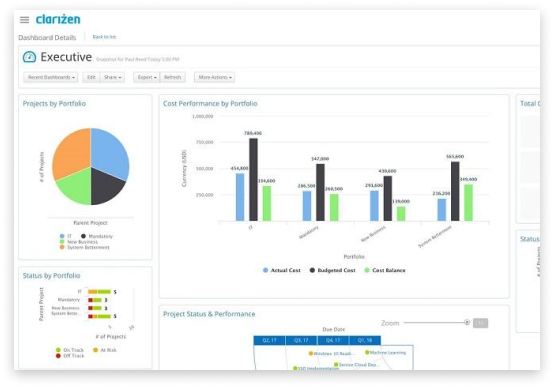Toggle Mandatory legend item in pie chart

coord(97,236)
